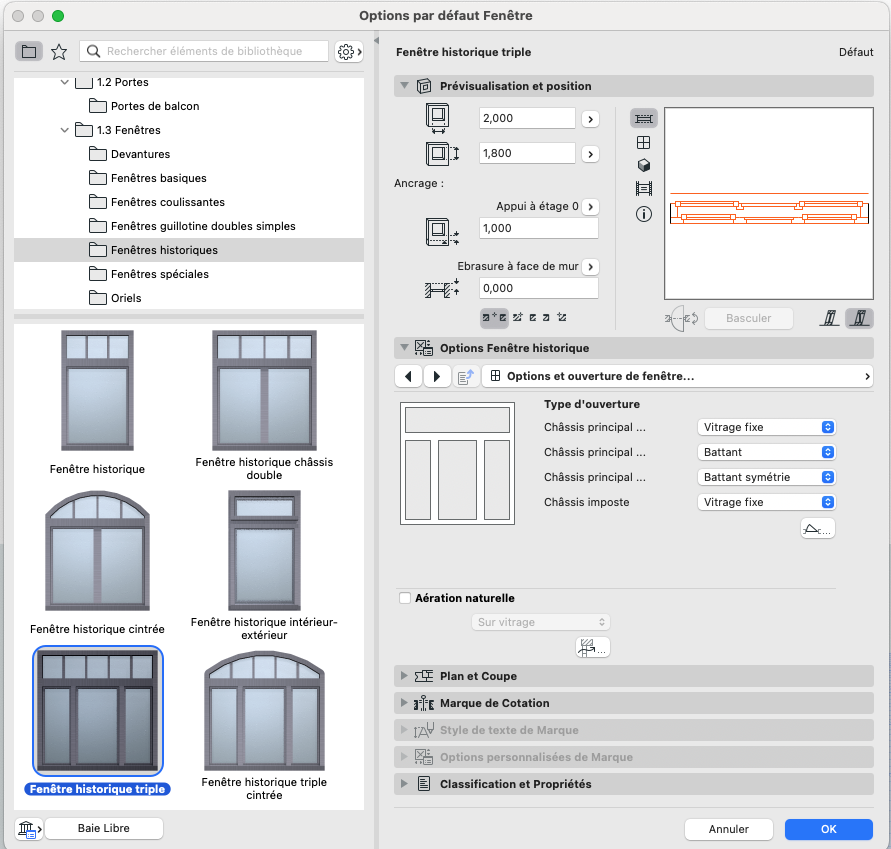Select the floor plan preview icon
Screen dimensions: 891x849
(643, 118)
